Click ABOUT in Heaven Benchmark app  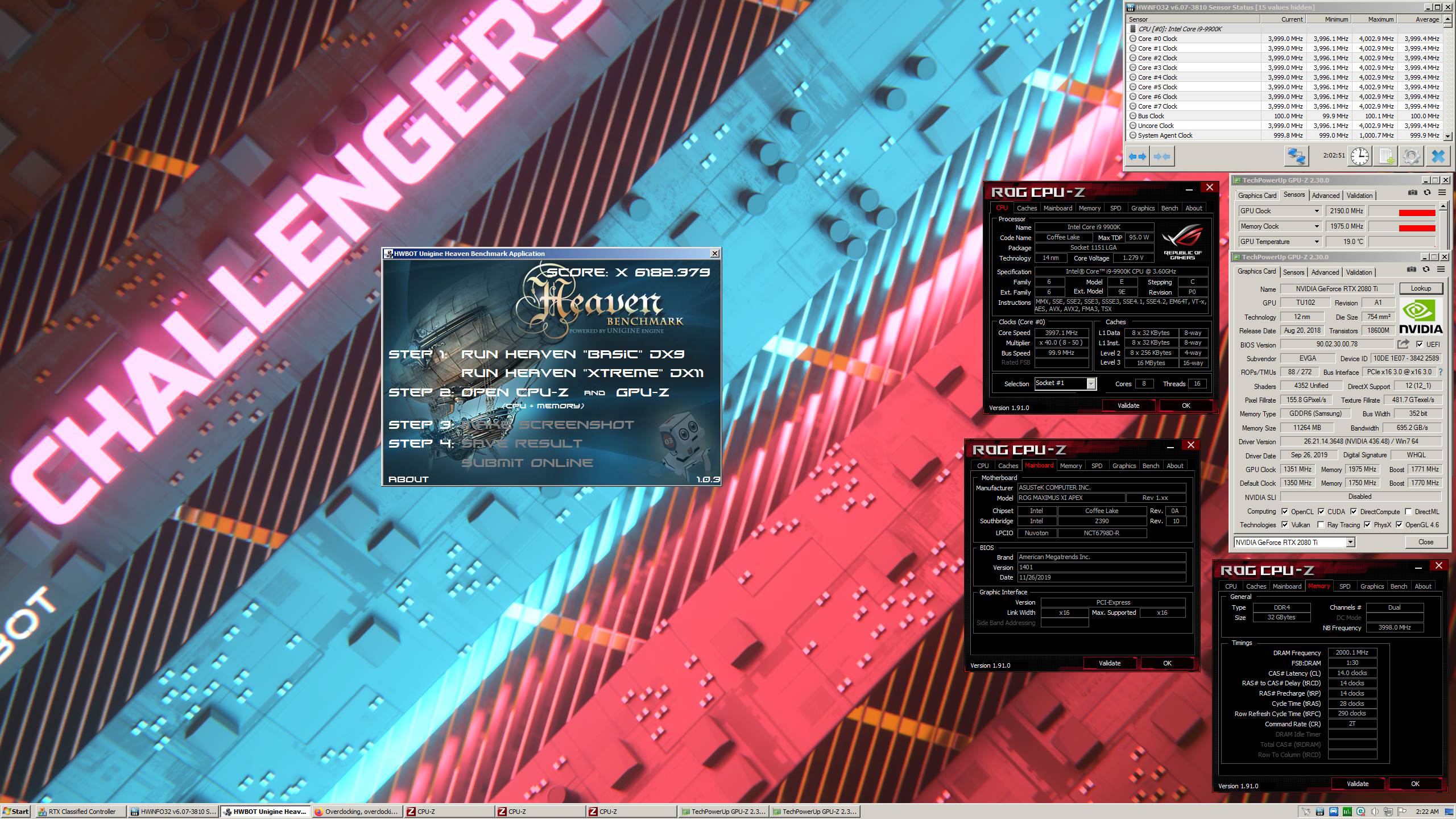click(408, 479)
